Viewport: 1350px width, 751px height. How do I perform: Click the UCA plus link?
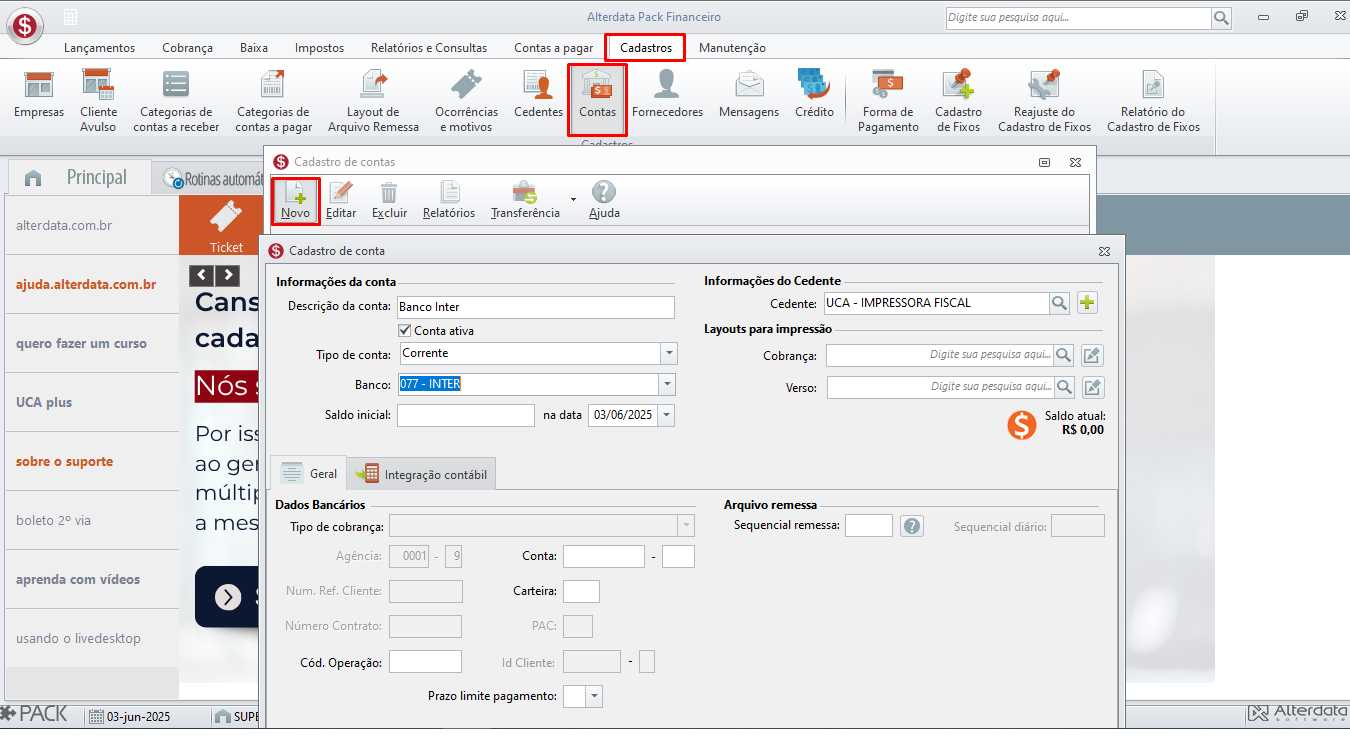[44, 402]
